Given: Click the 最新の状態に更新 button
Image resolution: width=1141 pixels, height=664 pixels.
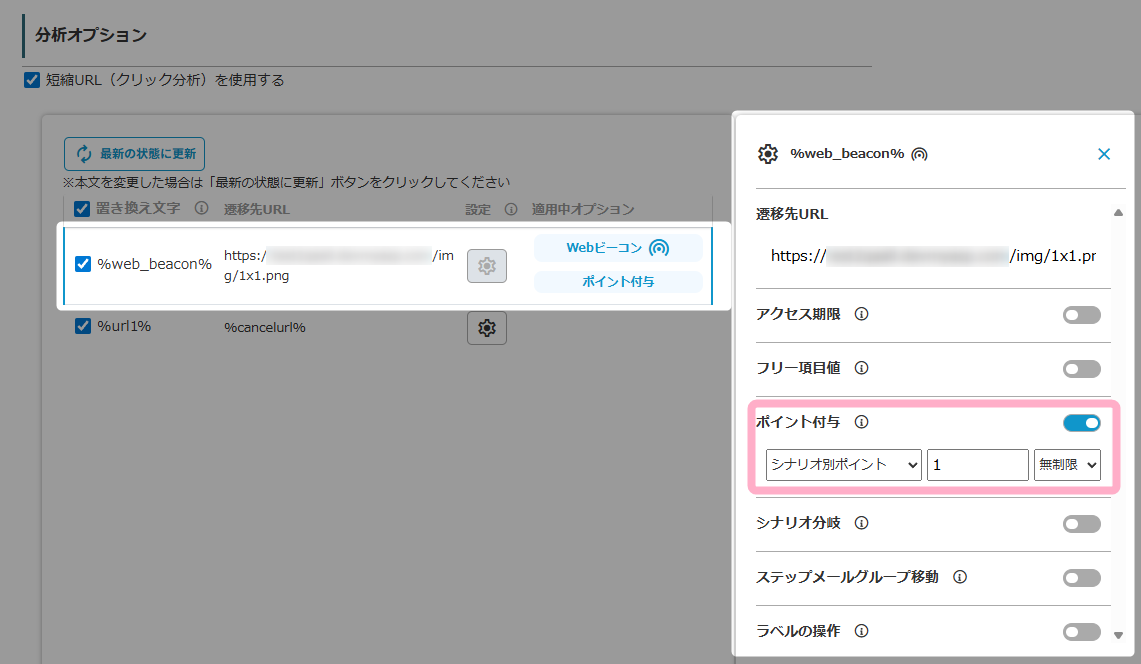Looking at the screenshot, I should pos(134,154).
